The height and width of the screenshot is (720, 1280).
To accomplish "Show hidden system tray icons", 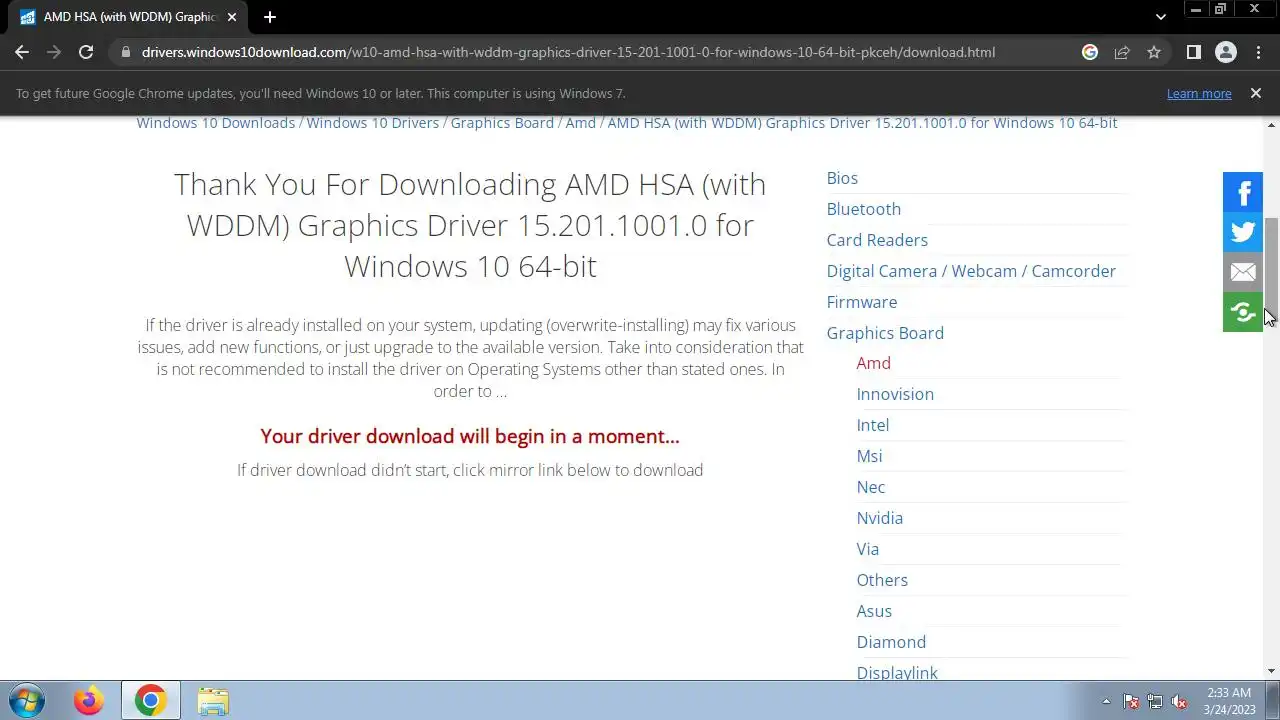I will point(1106,701).
